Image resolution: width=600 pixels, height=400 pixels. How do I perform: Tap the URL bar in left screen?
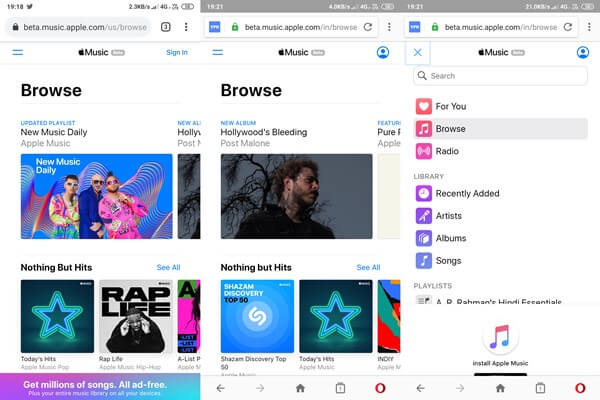[x=79, y=27]
